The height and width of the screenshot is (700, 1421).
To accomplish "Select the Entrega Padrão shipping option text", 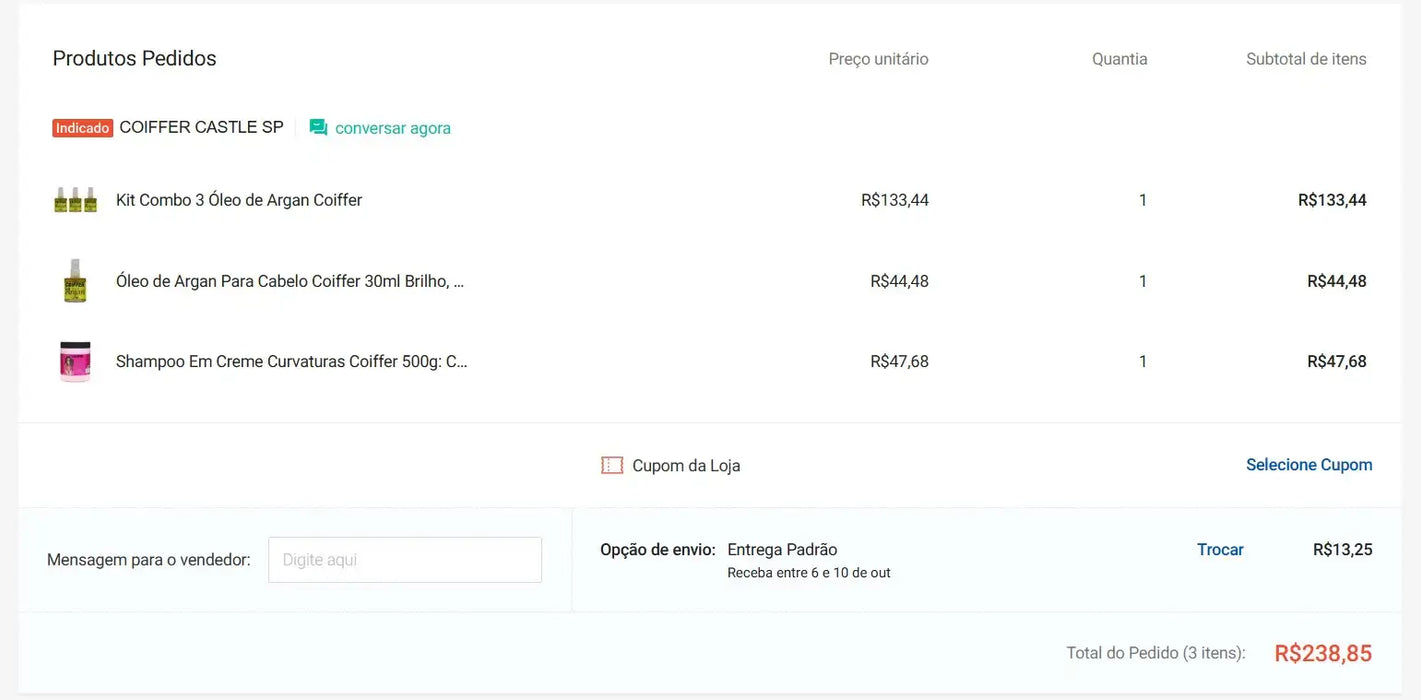I will [x=782, y=549].
